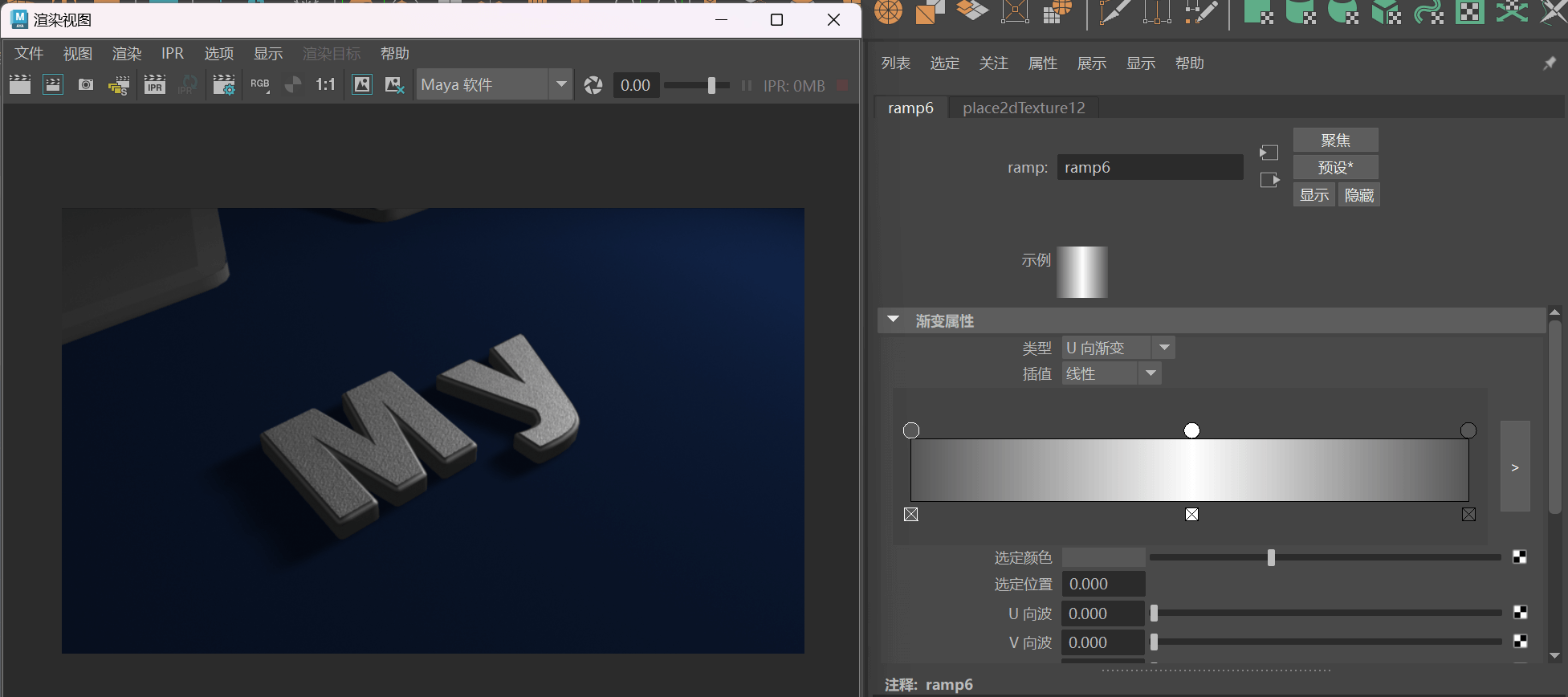Viewport: 1568px width, 697px height.
Task: Click the pin icon in Attribute Editor
Action: (1550, 63)
